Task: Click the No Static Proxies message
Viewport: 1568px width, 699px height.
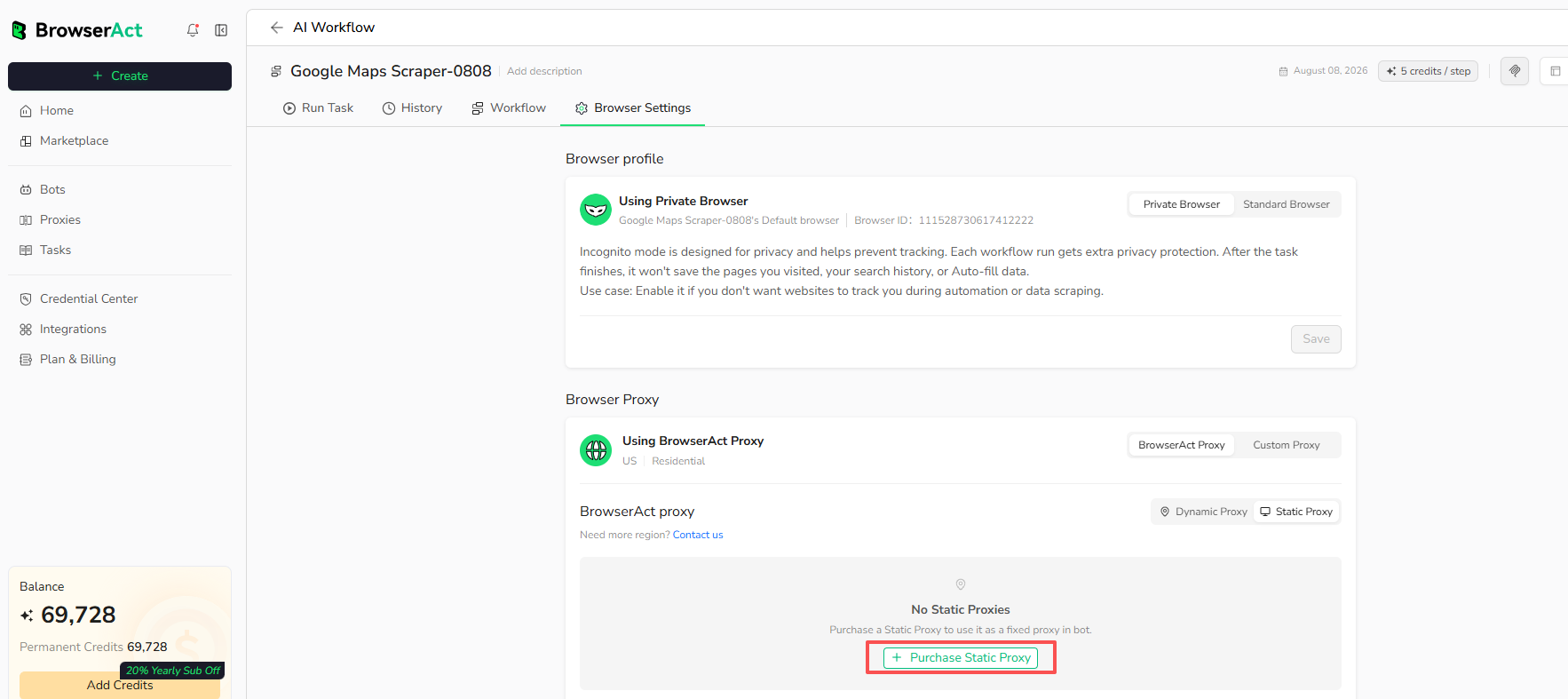Action: (961, 609)
